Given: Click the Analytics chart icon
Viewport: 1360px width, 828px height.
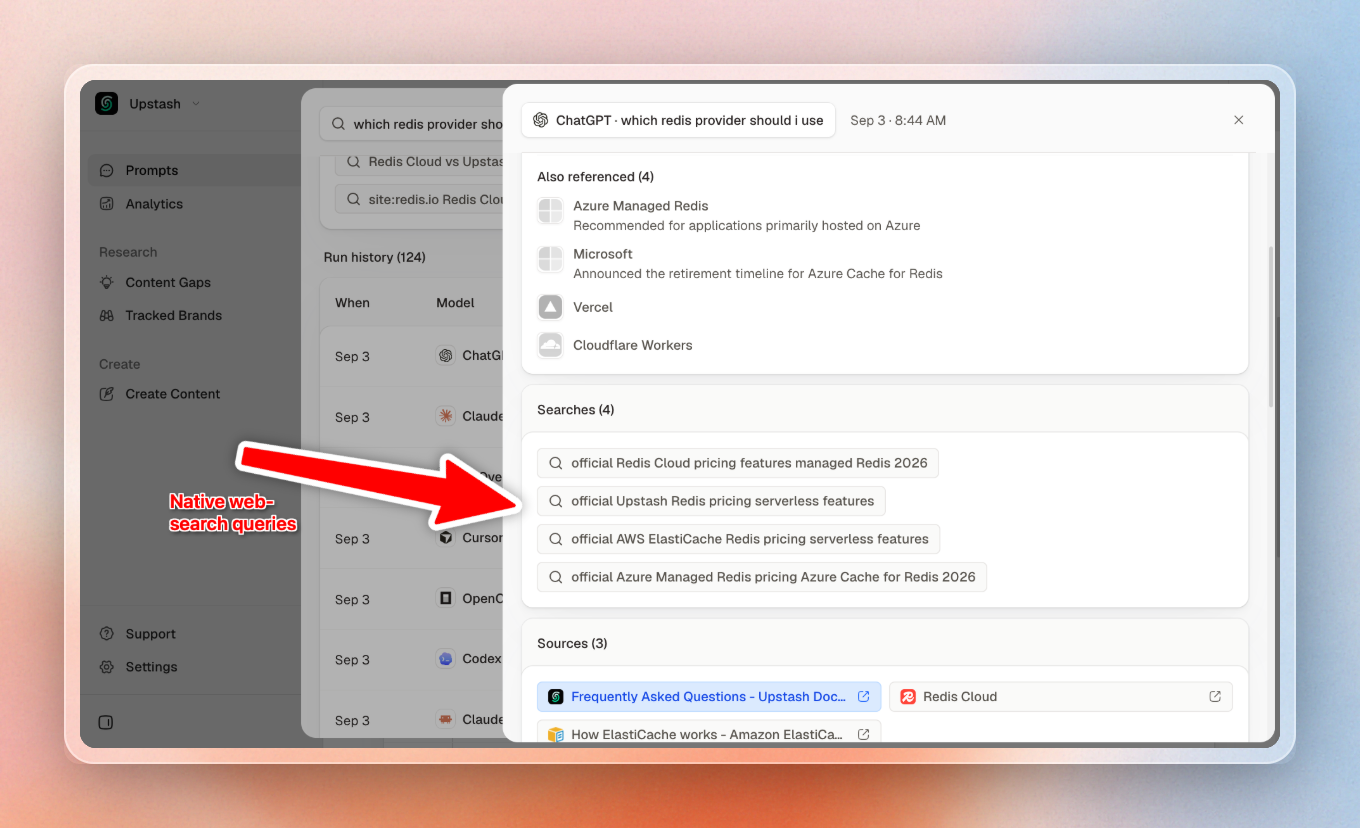Looking at the screenshot, I should coord(107,204).
